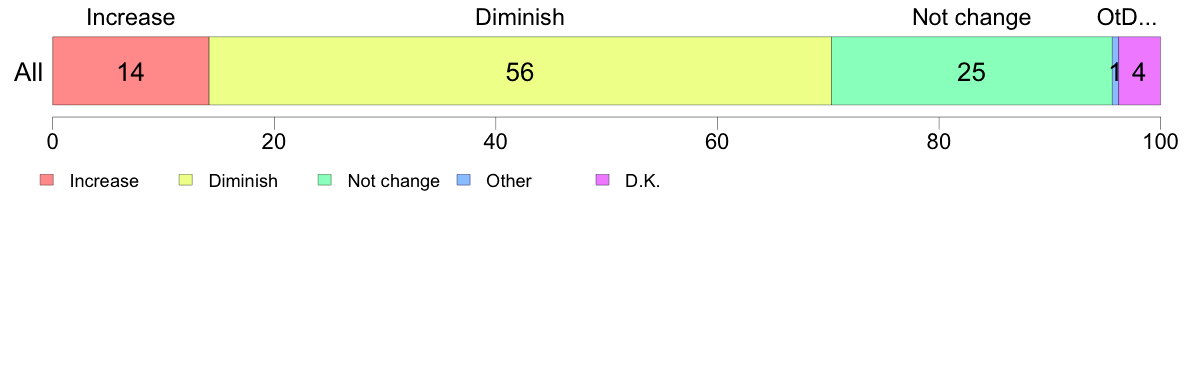The height and width of the screenshot is (368, 1188).
Task: Click the D.K. legend text
Action: [x=642, y=181]
